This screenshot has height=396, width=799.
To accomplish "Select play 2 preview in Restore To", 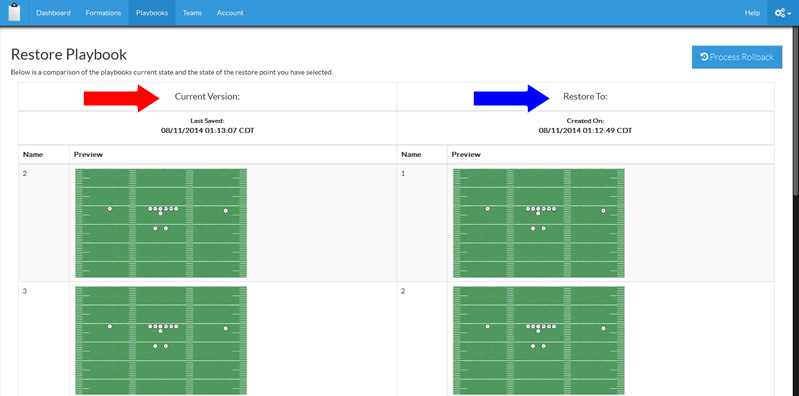I will (539, 340).
